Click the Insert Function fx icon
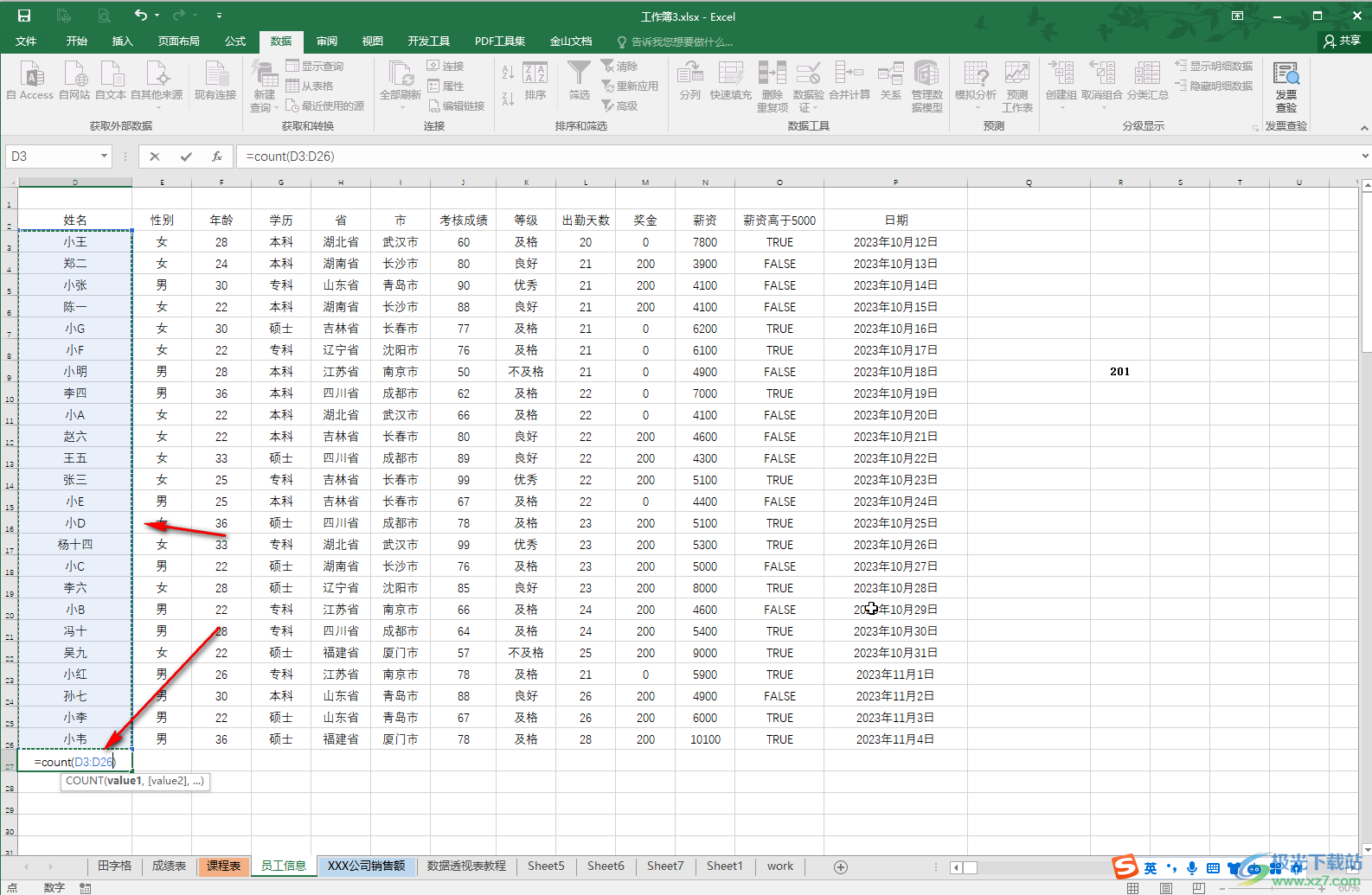 click(x=217, y=157)
